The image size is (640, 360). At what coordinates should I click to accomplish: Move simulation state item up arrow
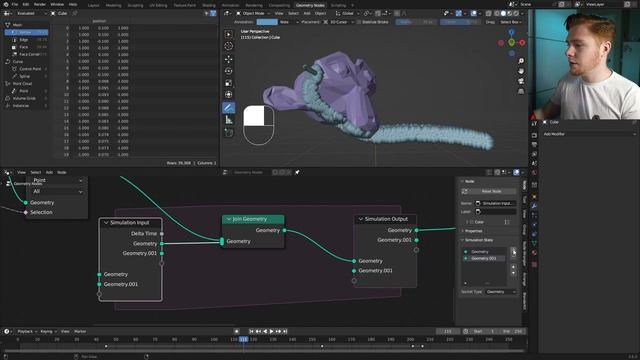click(513, 267)
